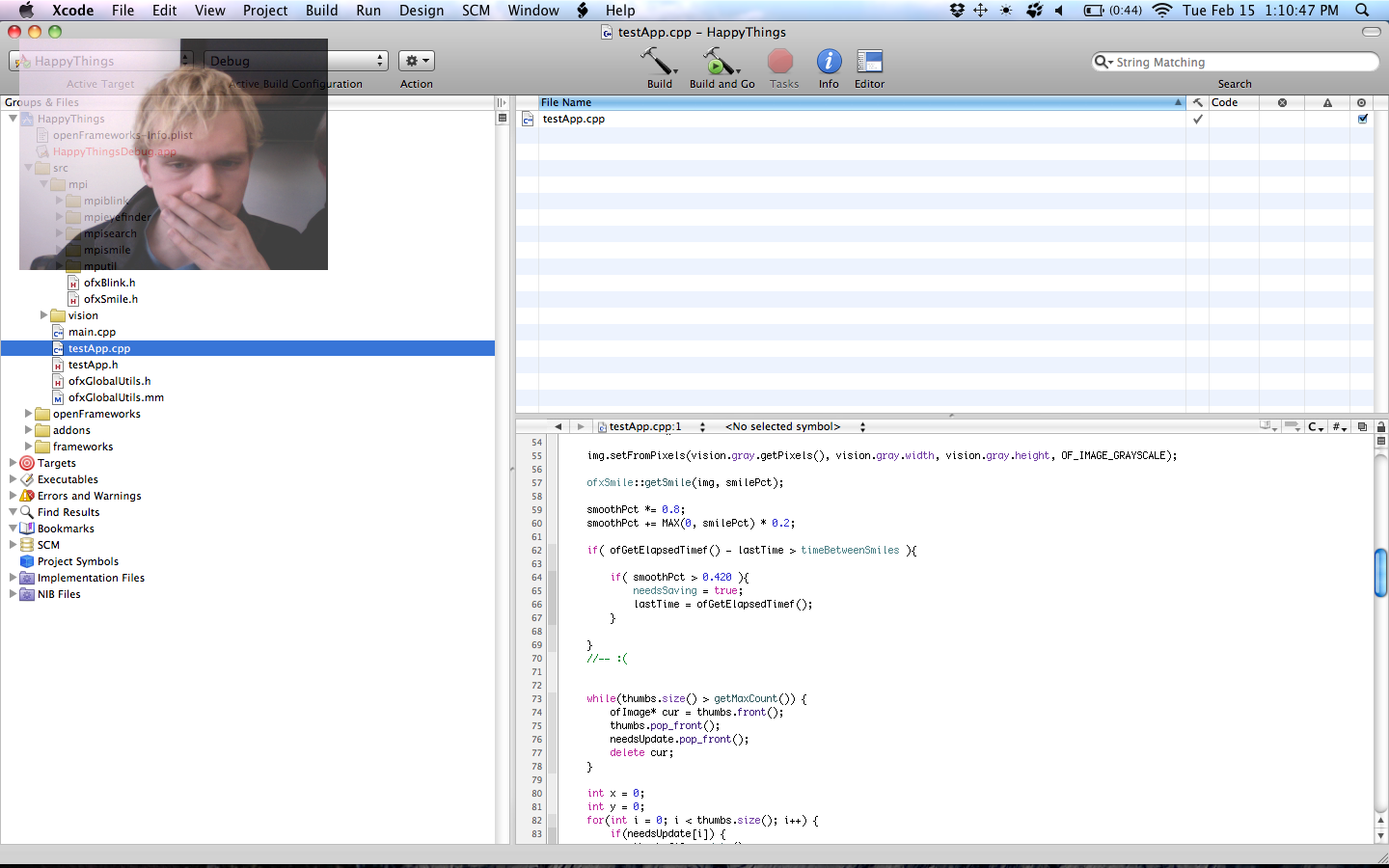Expand the Targets group
Image resolution: width=1389 pixels, height=868 pixels.
[13, 463]
